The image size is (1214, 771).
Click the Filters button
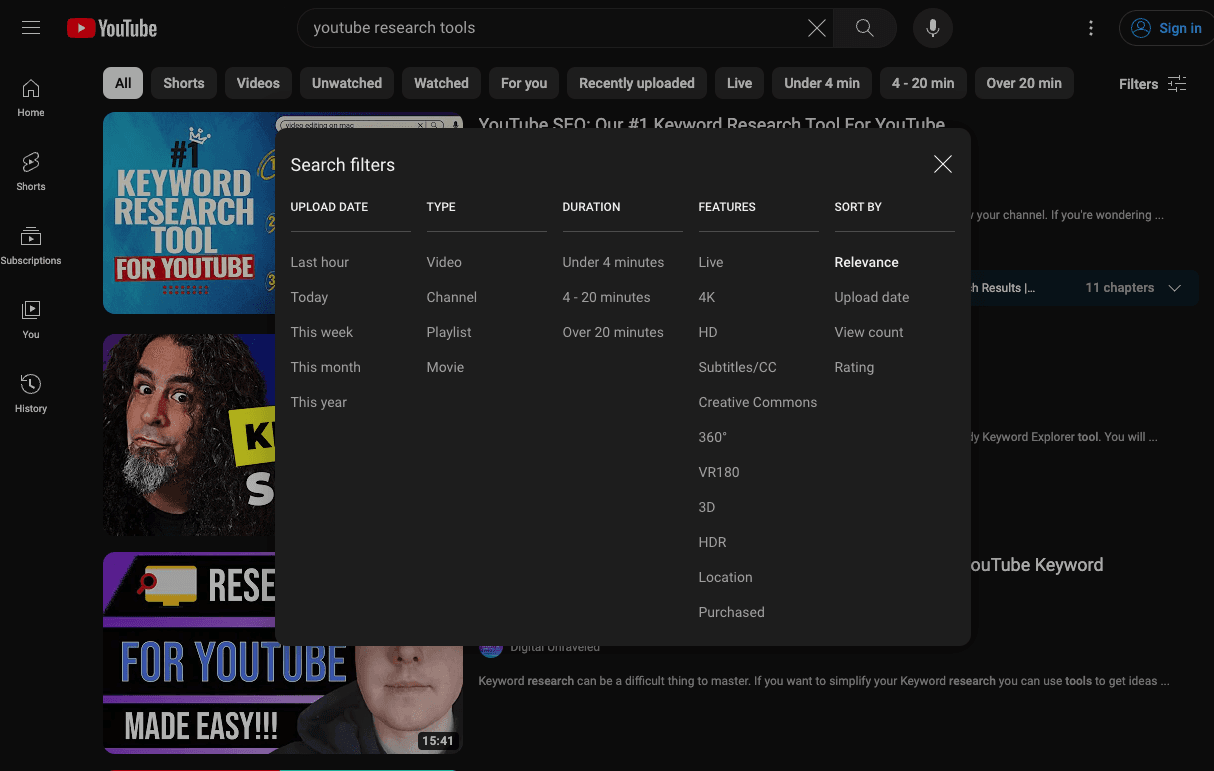tap(1153, 84)
